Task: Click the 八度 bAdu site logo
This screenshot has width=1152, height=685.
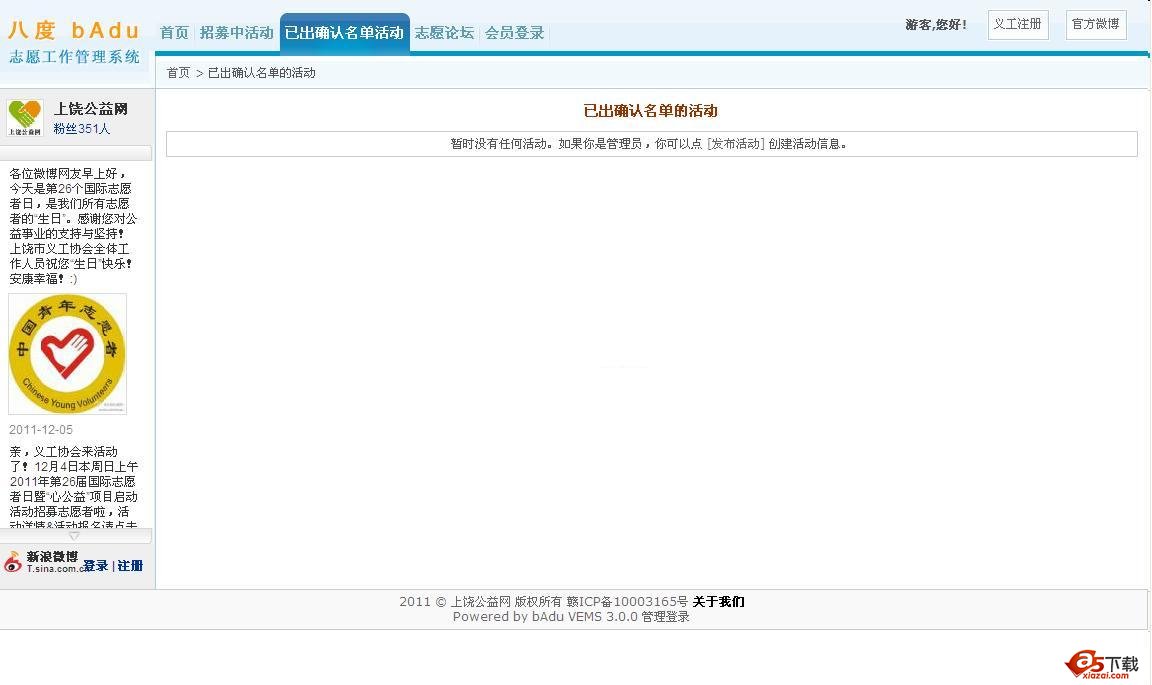Action: coord(73,42)
